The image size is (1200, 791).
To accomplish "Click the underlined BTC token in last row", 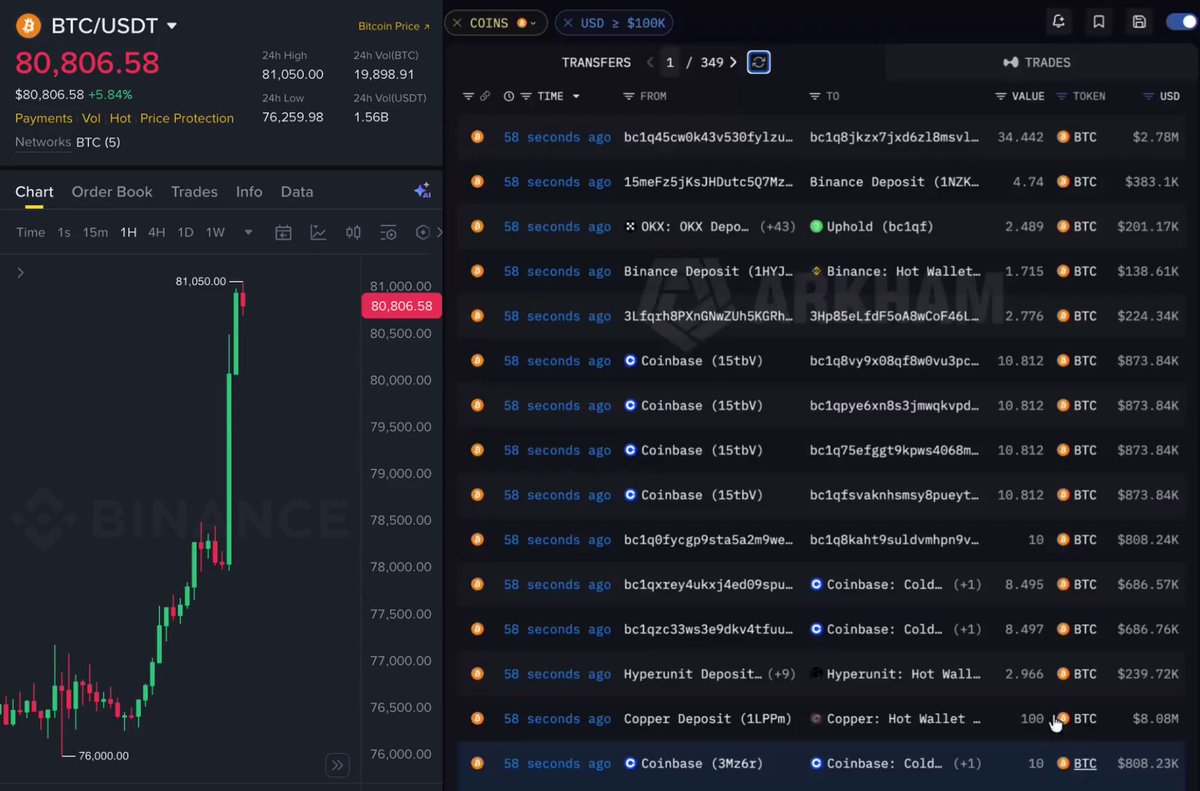I will pos(1085,763).
